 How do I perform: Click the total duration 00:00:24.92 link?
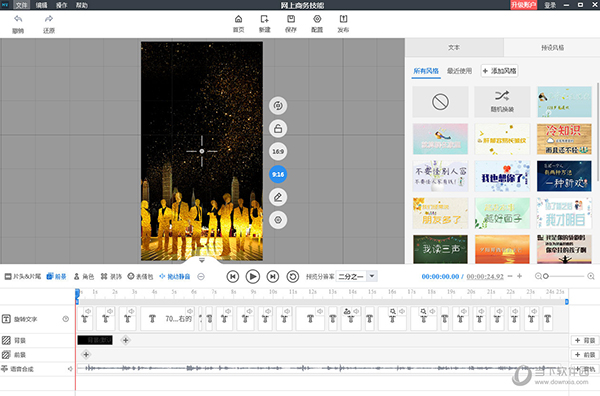pos(485,276)
